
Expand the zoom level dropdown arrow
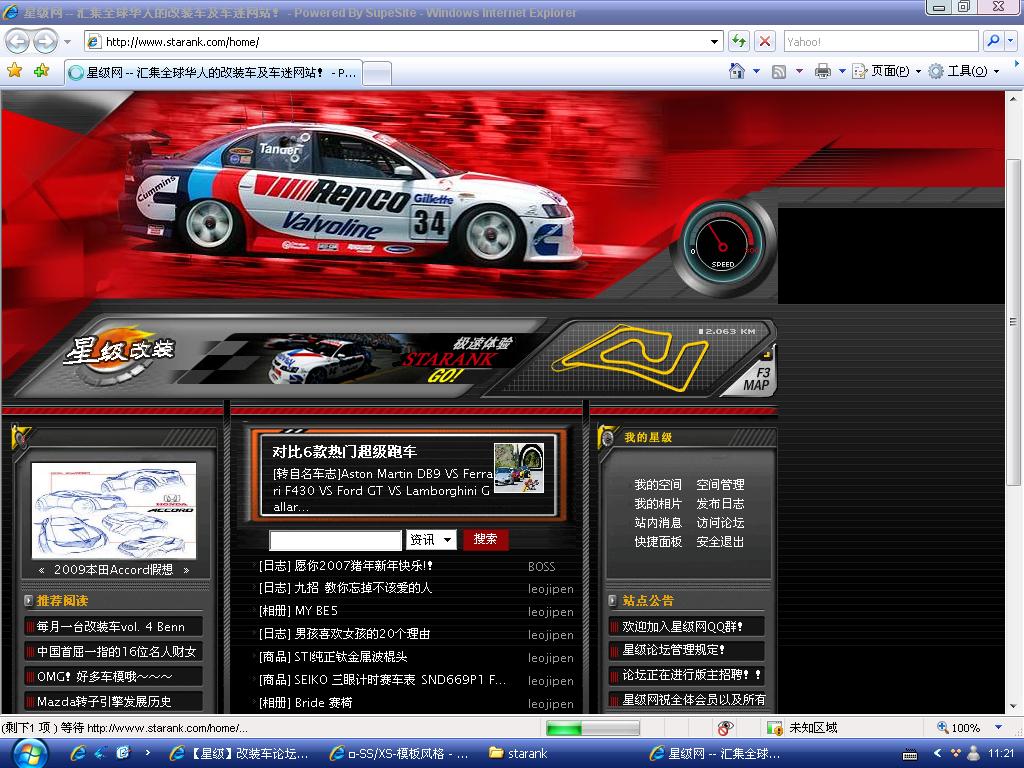tap(998, 728)
